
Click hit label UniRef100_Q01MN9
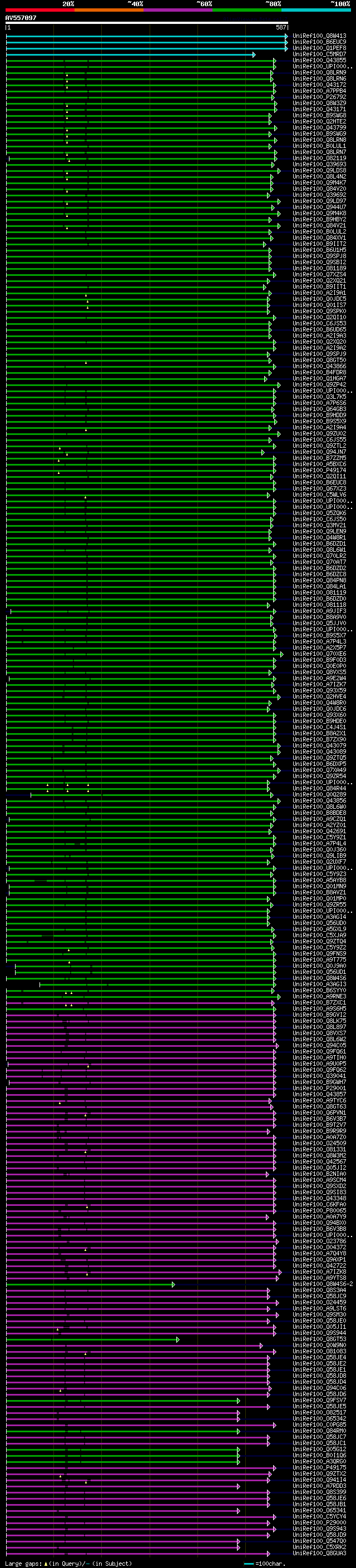point(319,886)
